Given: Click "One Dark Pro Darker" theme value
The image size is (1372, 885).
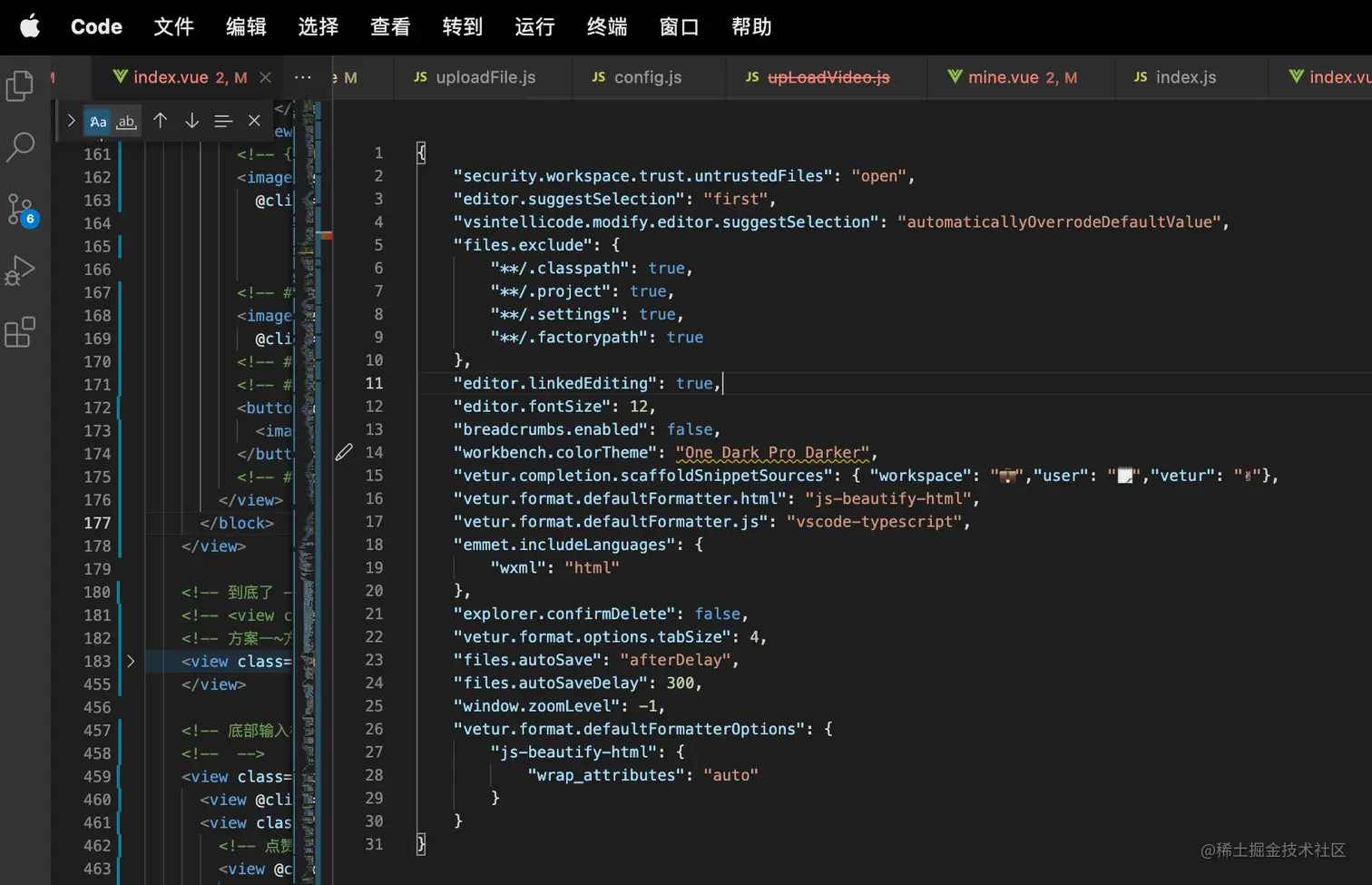Looking at the screenshot, I should [772, 453].
